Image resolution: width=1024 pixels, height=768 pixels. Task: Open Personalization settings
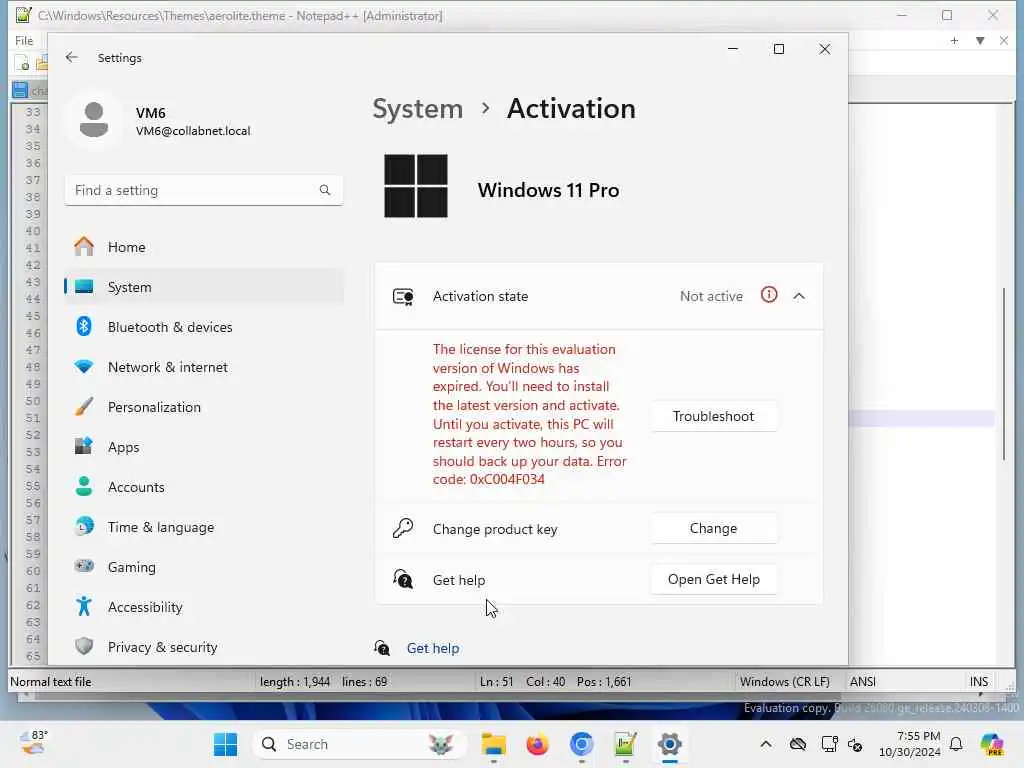pyautogui.click(x=204, y=407)
